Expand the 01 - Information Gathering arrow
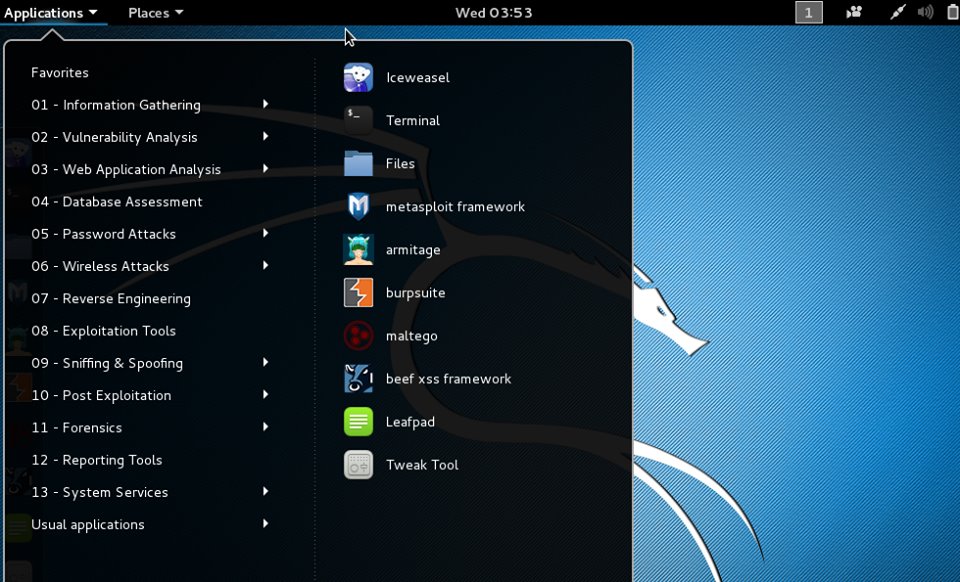Viewport: 960px width, 582px height. [265, 104]
